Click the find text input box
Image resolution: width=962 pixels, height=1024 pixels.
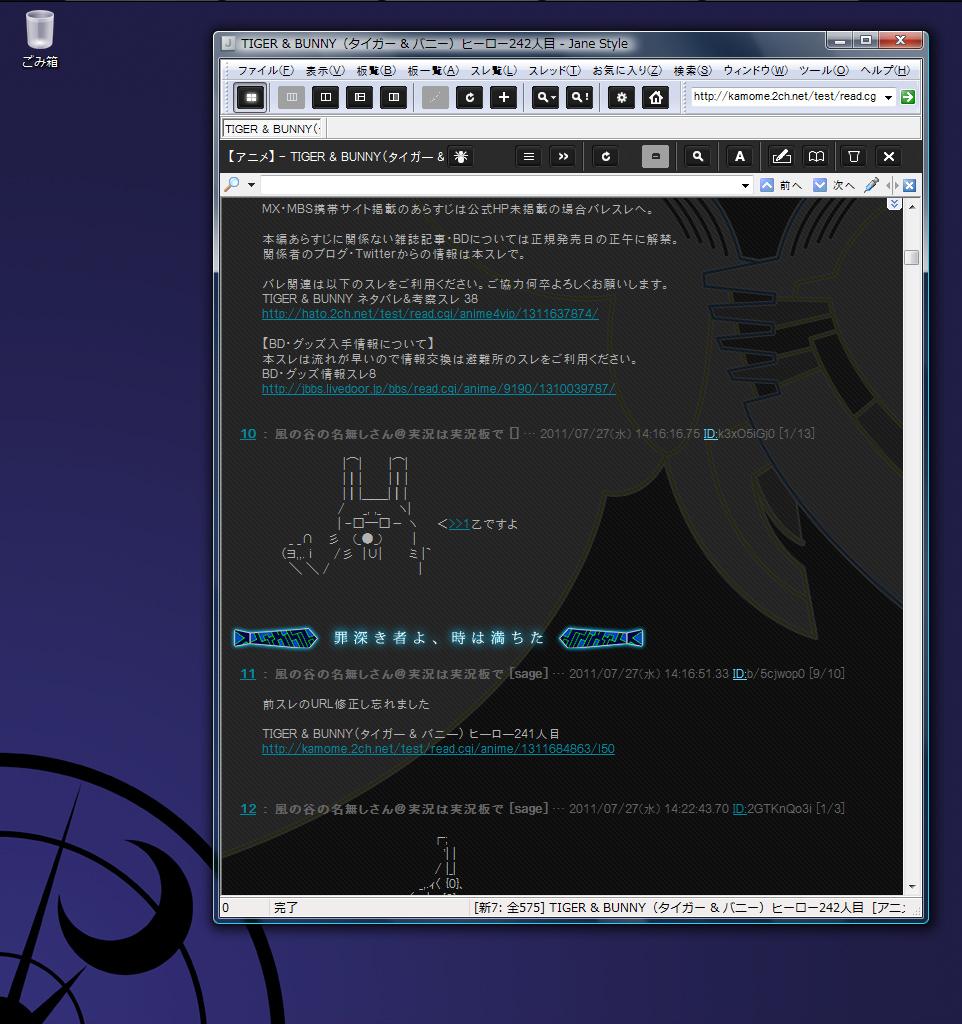[x=500, y=185]
